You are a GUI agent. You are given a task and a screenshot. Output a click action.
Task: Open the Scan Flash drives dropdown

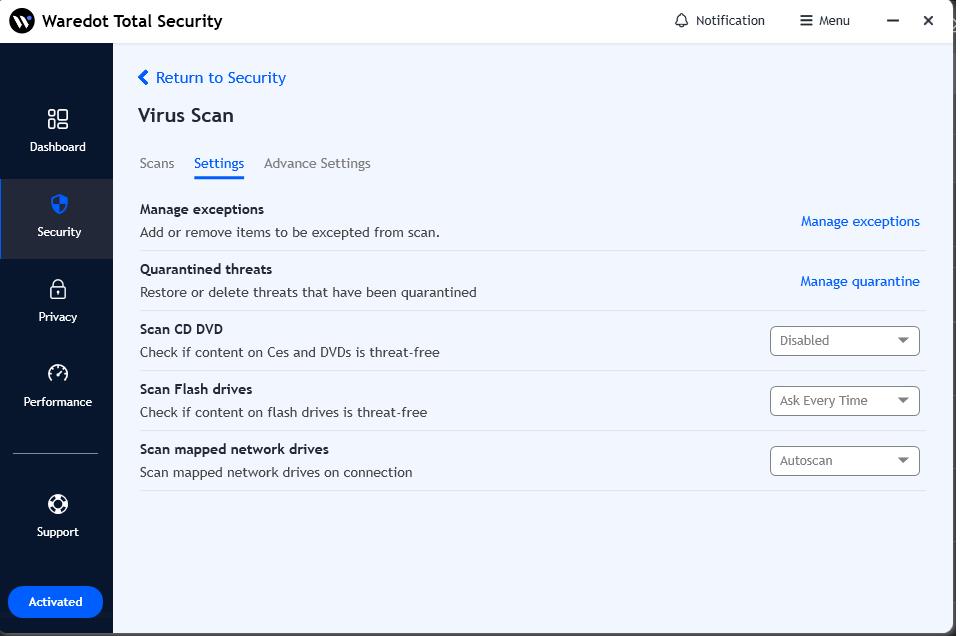844,401
